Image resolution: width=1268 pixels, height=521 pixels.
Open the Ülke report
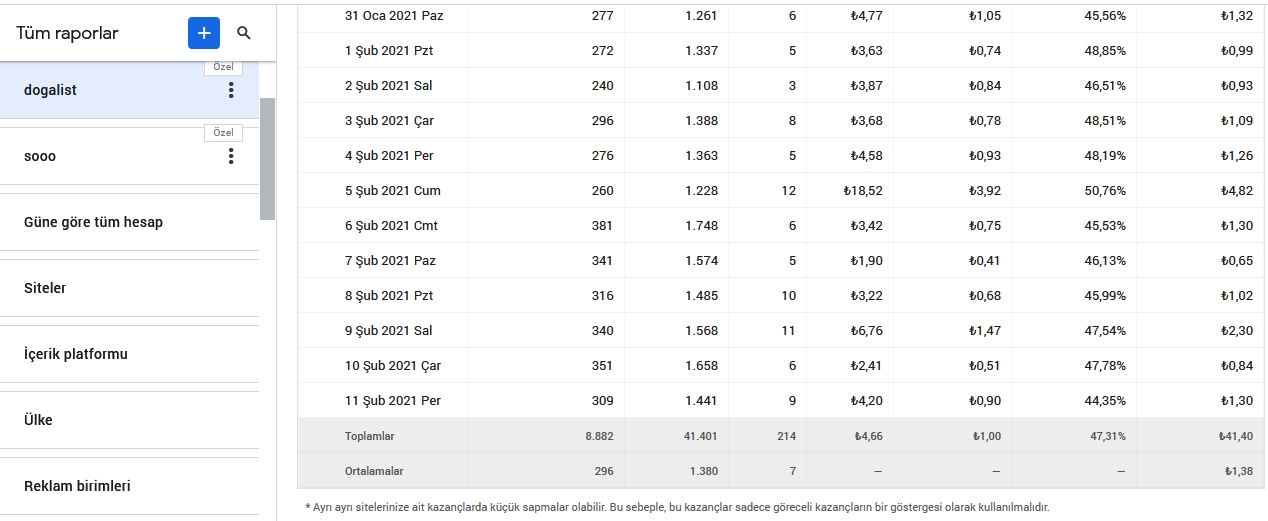(x=129, y=420)
